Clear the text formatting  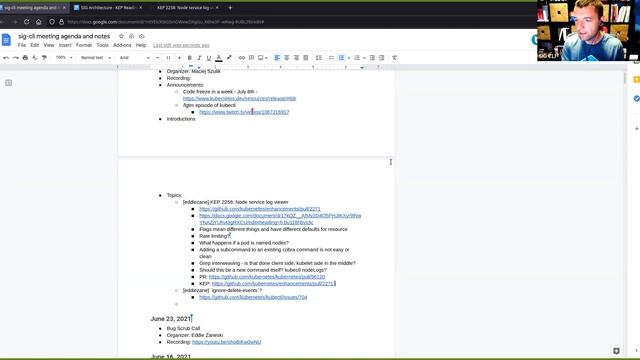click(x=394, y=58)
